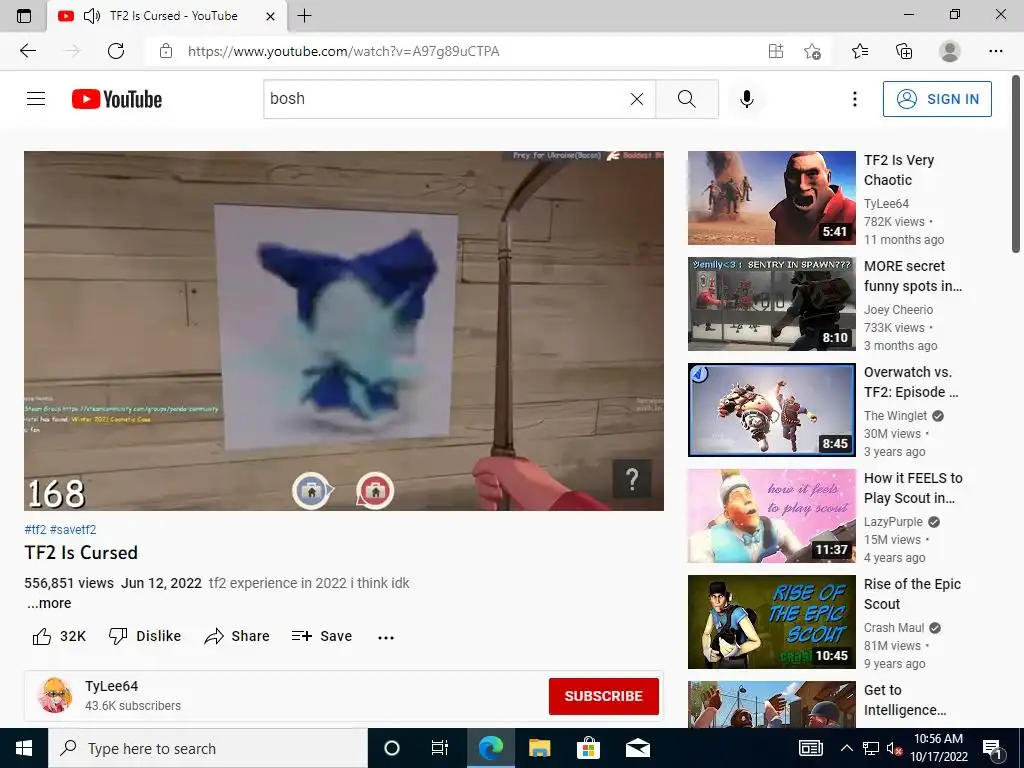Open Get to Intelligence video title
This screenshot has width=1024, height=768.
click(904, 700)
